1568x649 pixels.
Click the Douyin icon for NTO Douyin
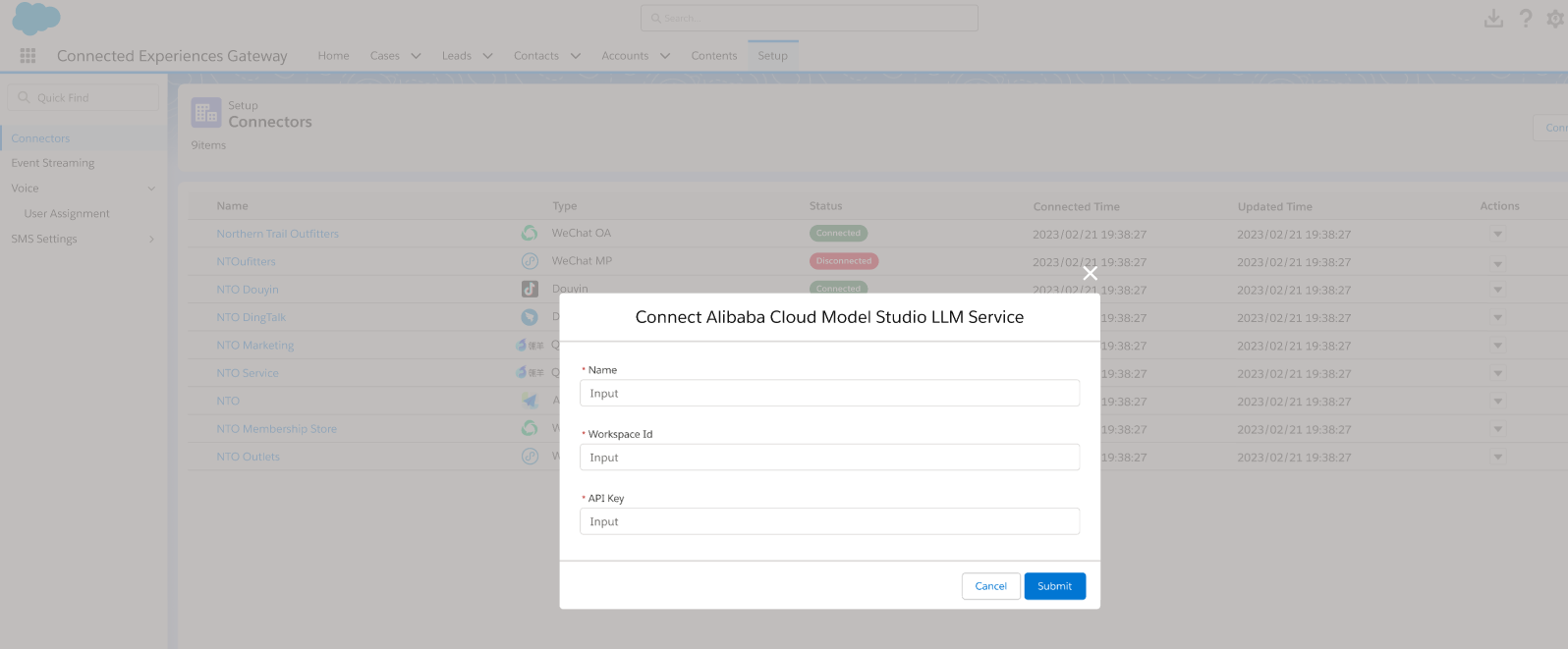click(x=530, y=289)
